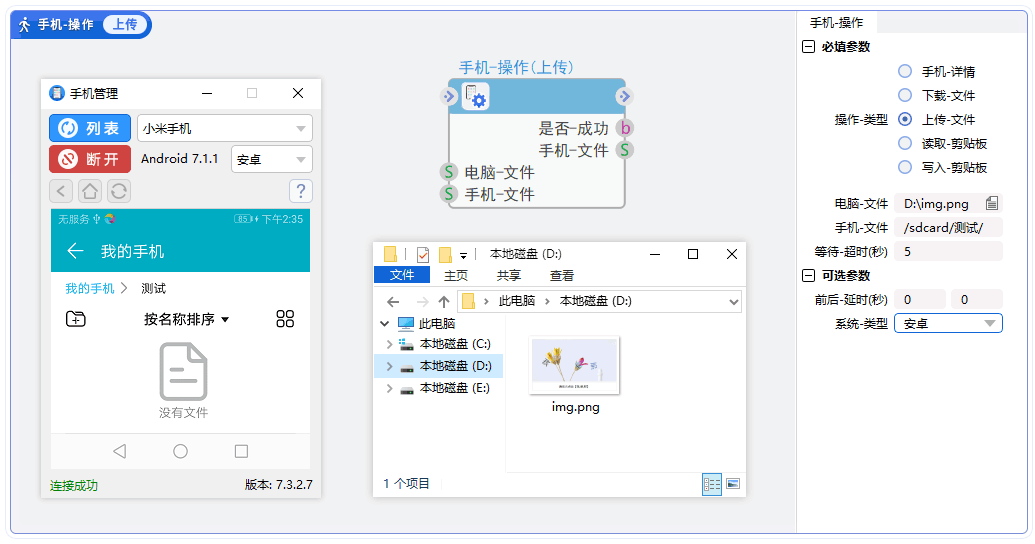Click the refresh icon in 手机管理 toolbar
This screenshot has width=1035, height=544.
point(118,191)
